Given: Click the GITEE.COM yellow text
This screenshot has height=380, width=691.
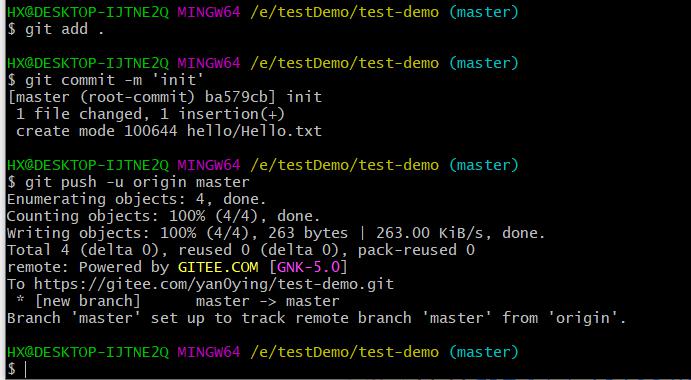Looking at the screenshot, I should point(218,267).
